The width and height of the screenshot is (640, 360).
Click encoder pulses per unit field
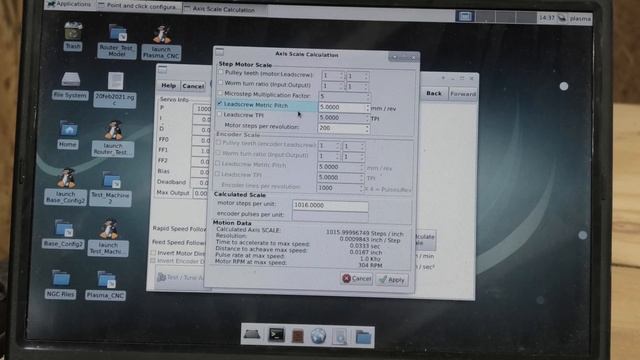coord(330,216)
